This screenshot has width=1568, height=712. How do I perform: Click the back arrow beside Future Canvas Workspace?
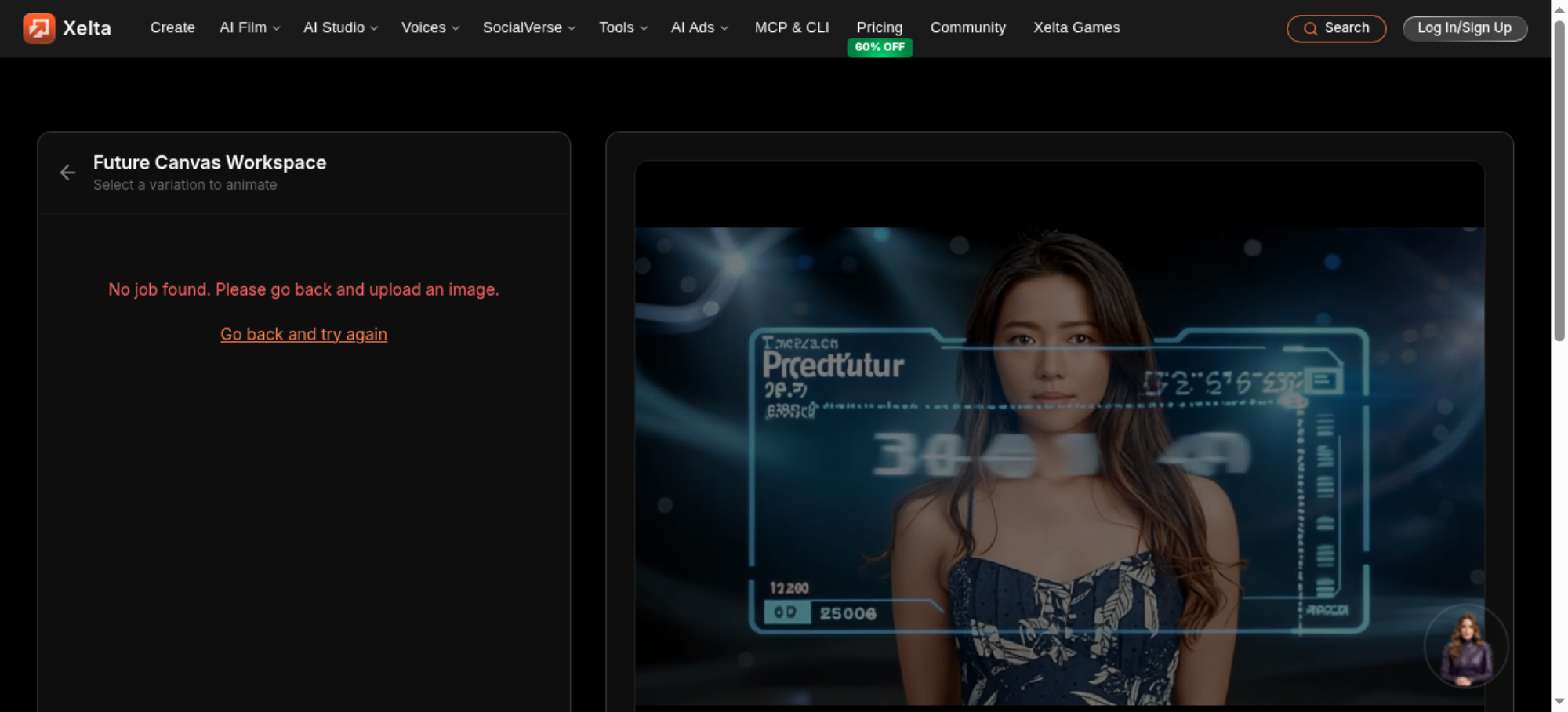coord(67,173)
